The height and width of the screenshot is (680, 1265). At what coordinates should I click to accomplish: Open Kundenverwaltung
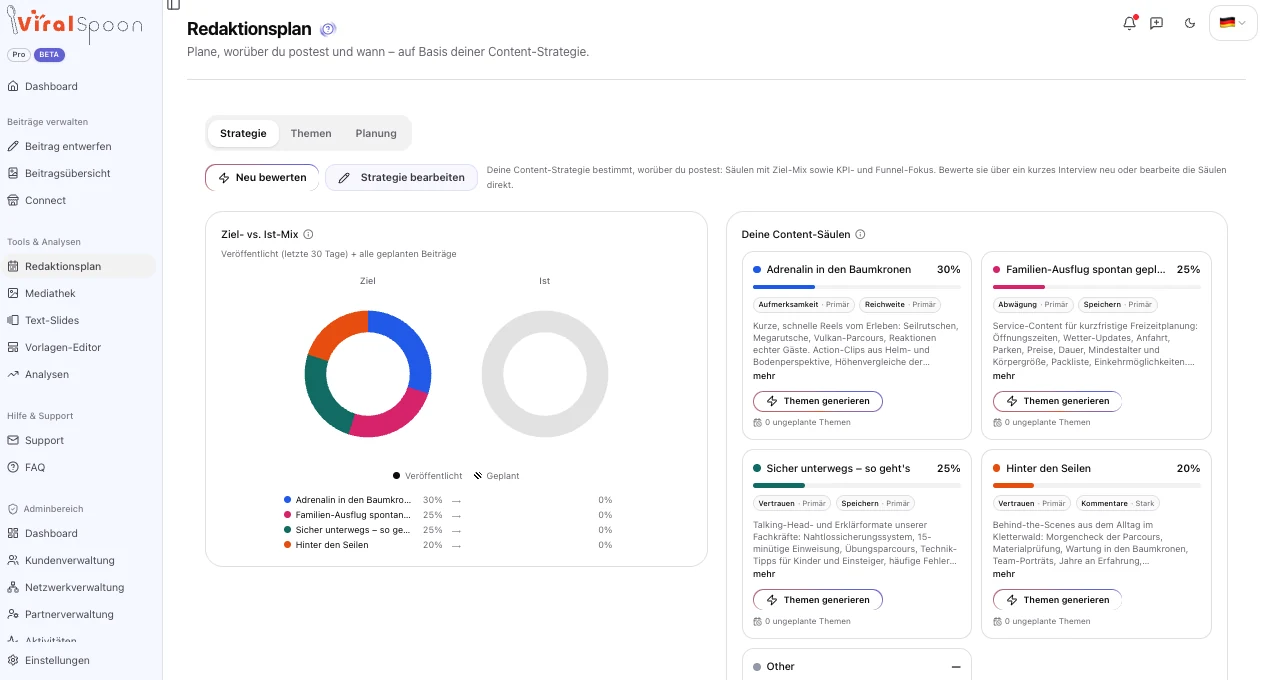click(x=80, y=560)
